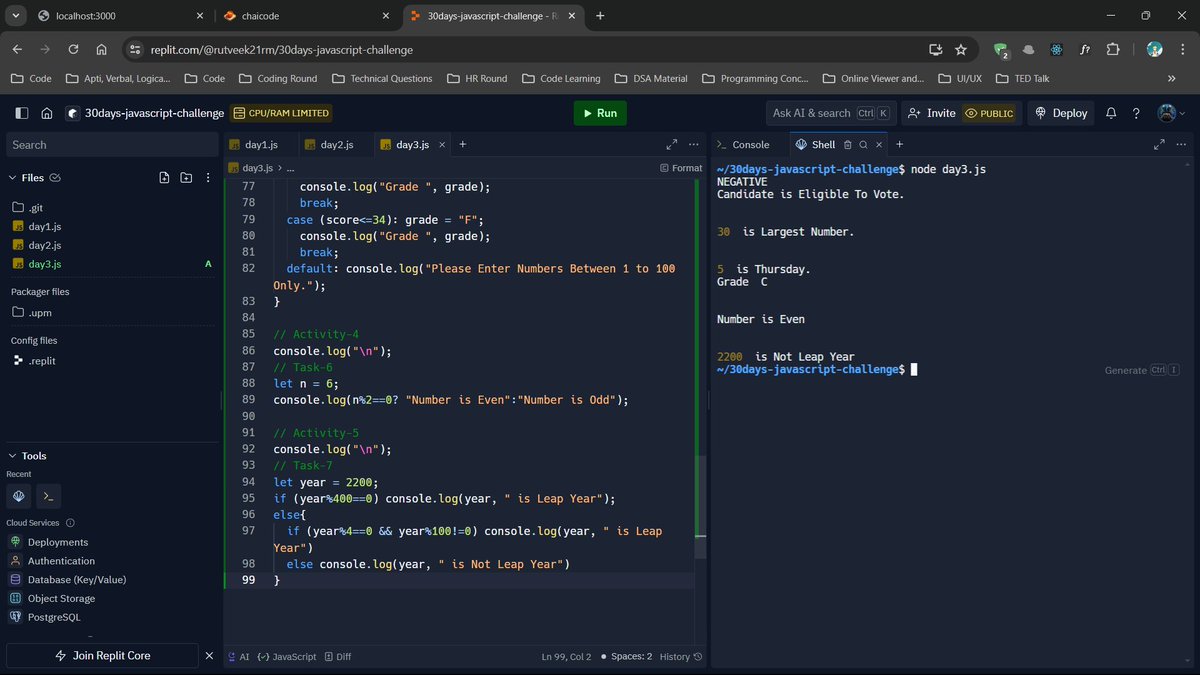Image resolution: width=1200 pixels, height=675 pixels.
Task: Show hidden bookmarks with double chevron
Action: (1172, 78)
